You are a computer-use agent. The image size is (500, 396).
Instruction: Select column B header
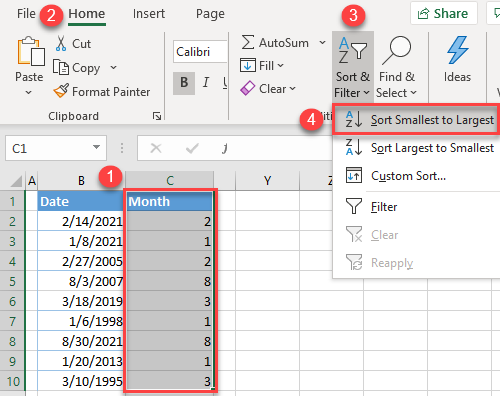[81, 181]
